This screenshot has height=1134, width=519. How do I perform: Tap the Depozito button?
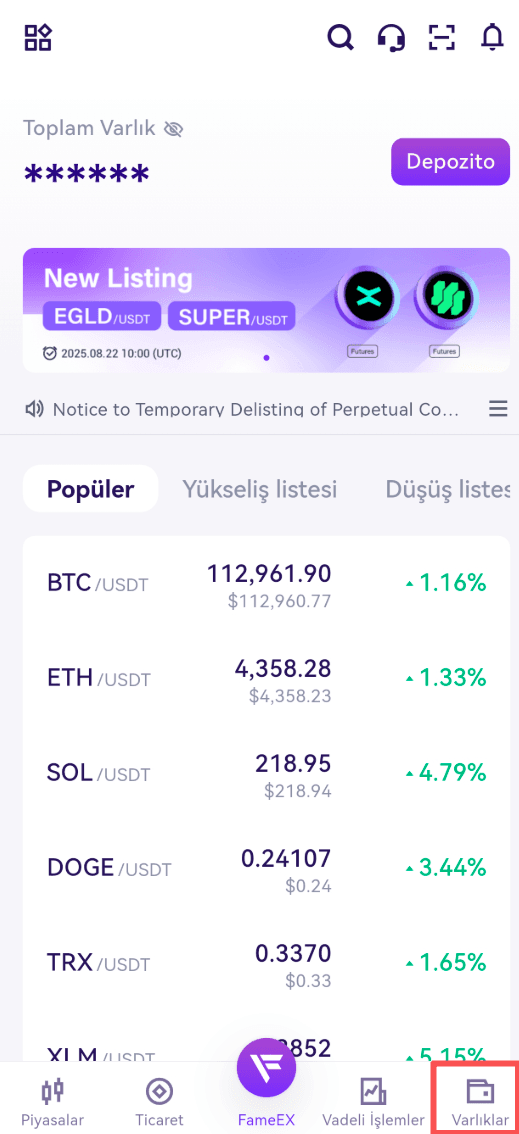point(450,161)
